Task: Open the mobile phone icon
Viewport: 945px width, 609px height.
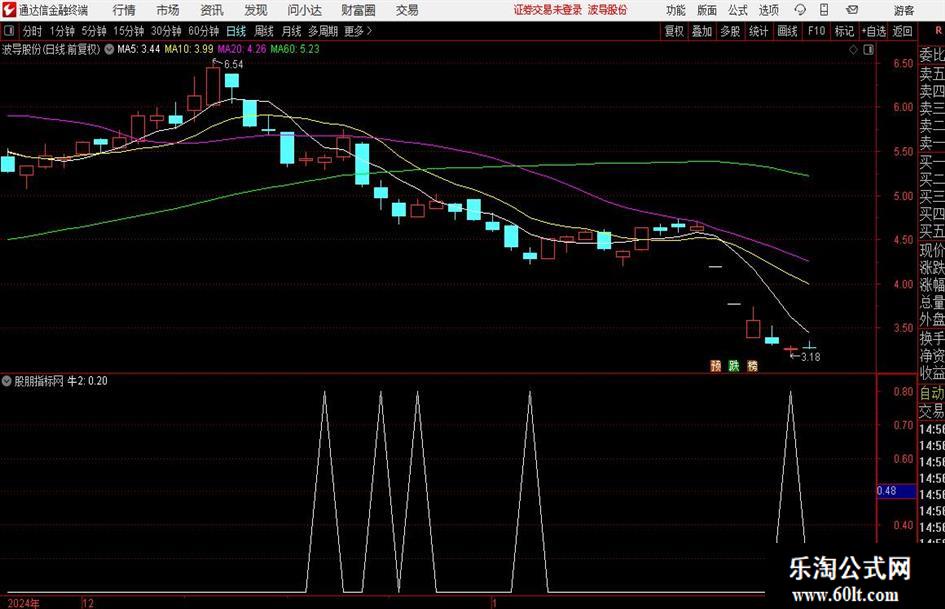Action: (x=824, y=10)
